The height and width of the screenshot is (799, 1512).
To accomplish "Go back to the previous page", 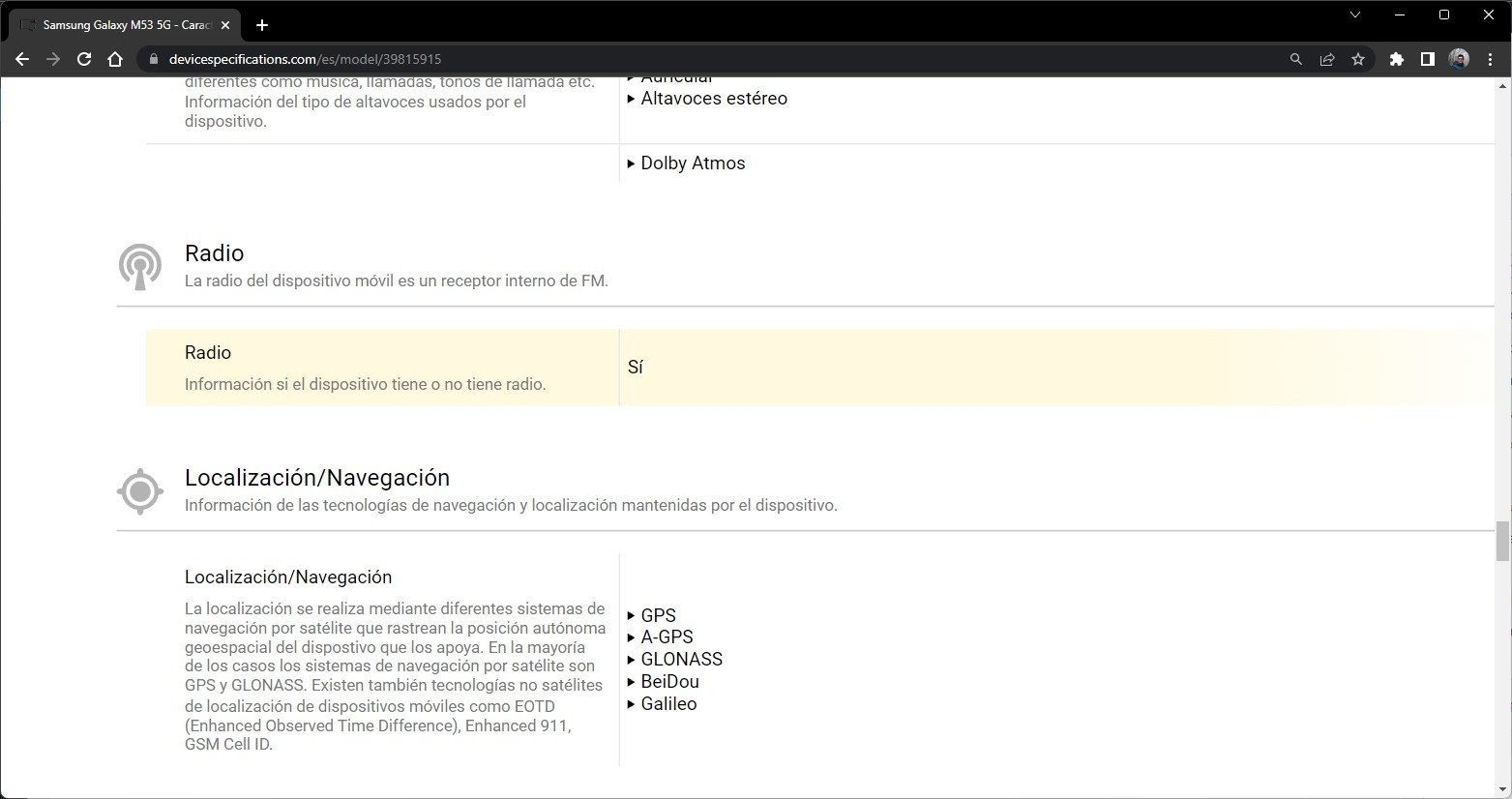I will [22, 59].
